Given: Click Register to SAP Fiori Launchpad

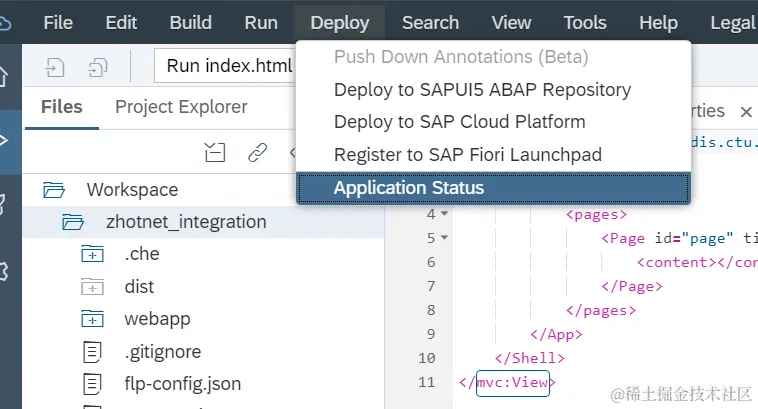Looking at the screenshot, I should [467, 155].
